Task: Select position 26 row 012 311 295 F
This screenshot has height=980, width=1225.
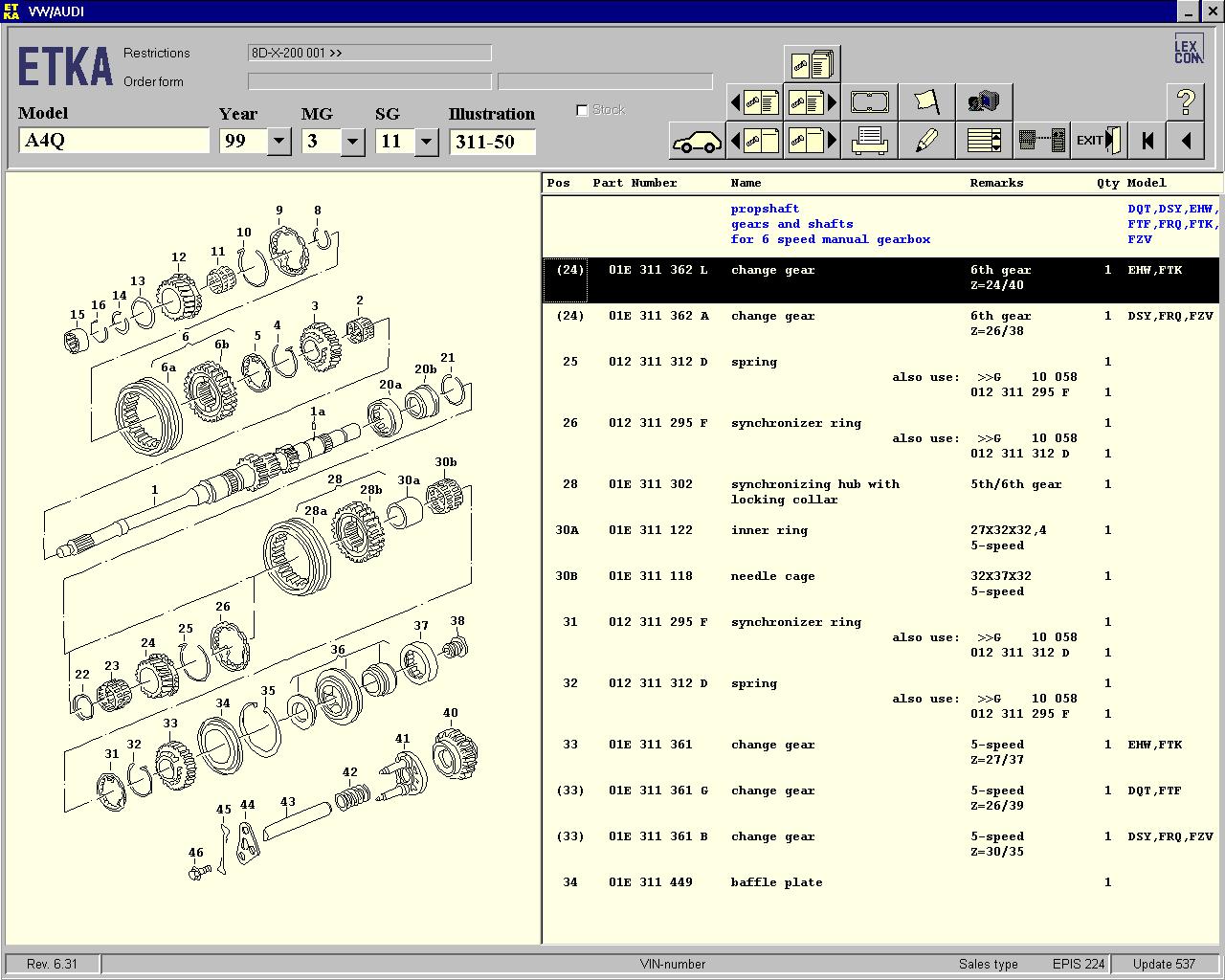Action: tap(882, 438)
